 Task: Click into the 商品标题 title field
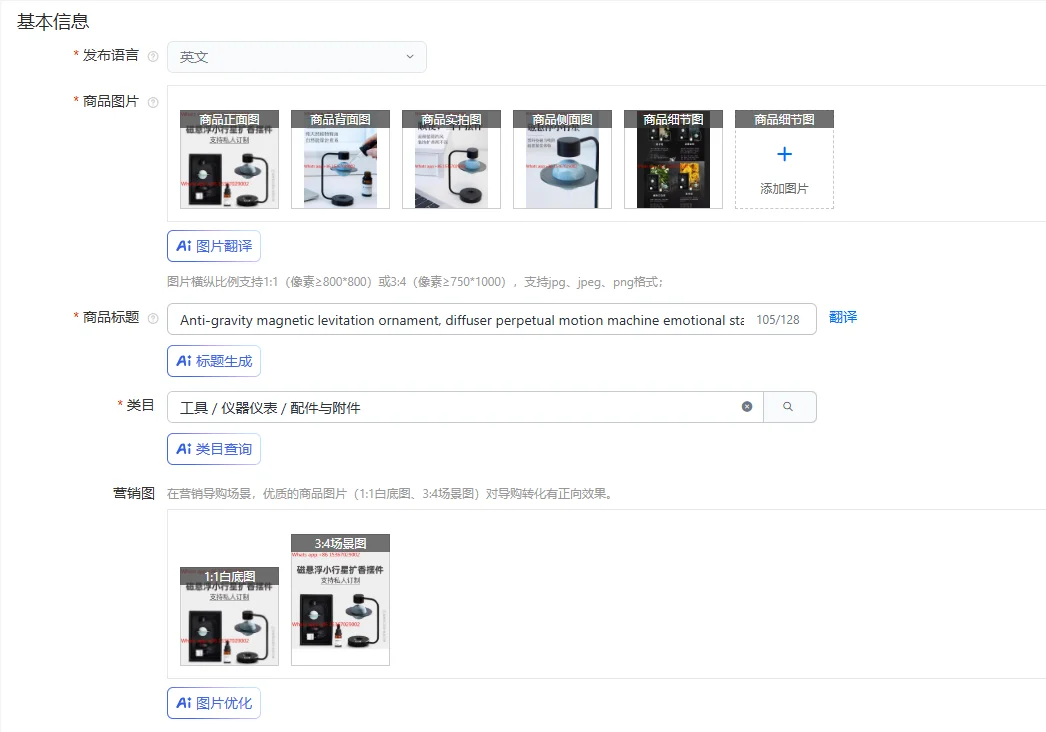point(492,320)
